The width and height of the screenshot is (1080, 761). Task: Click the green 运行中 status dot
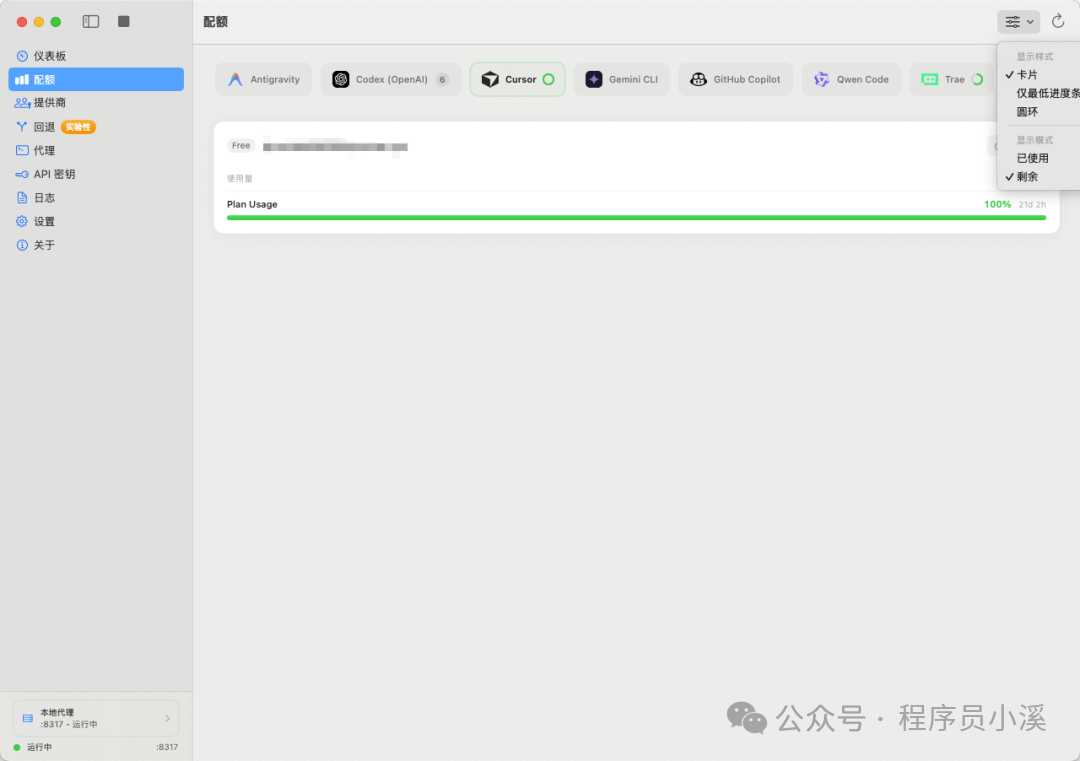pyautogui.click(x=17, y=747)
